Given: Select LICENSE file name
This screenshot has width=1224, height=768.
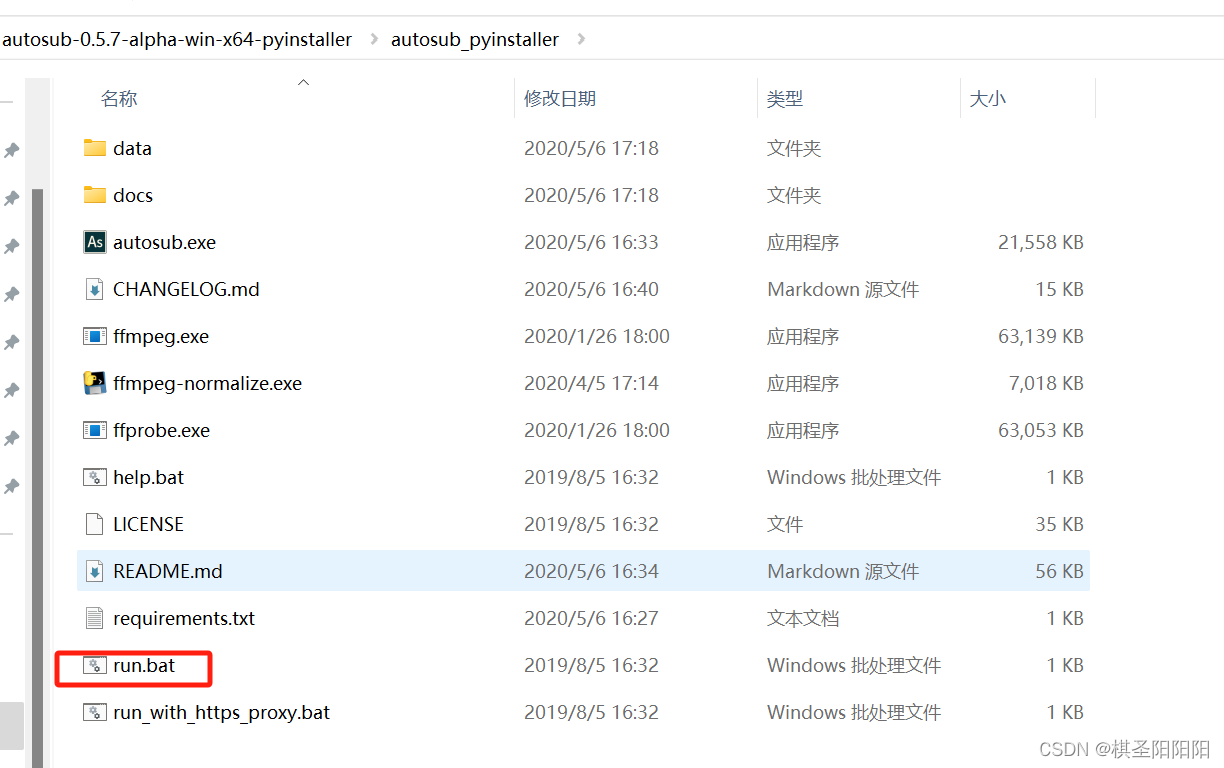Looking at the screenshot, I should tap(148, 524).
